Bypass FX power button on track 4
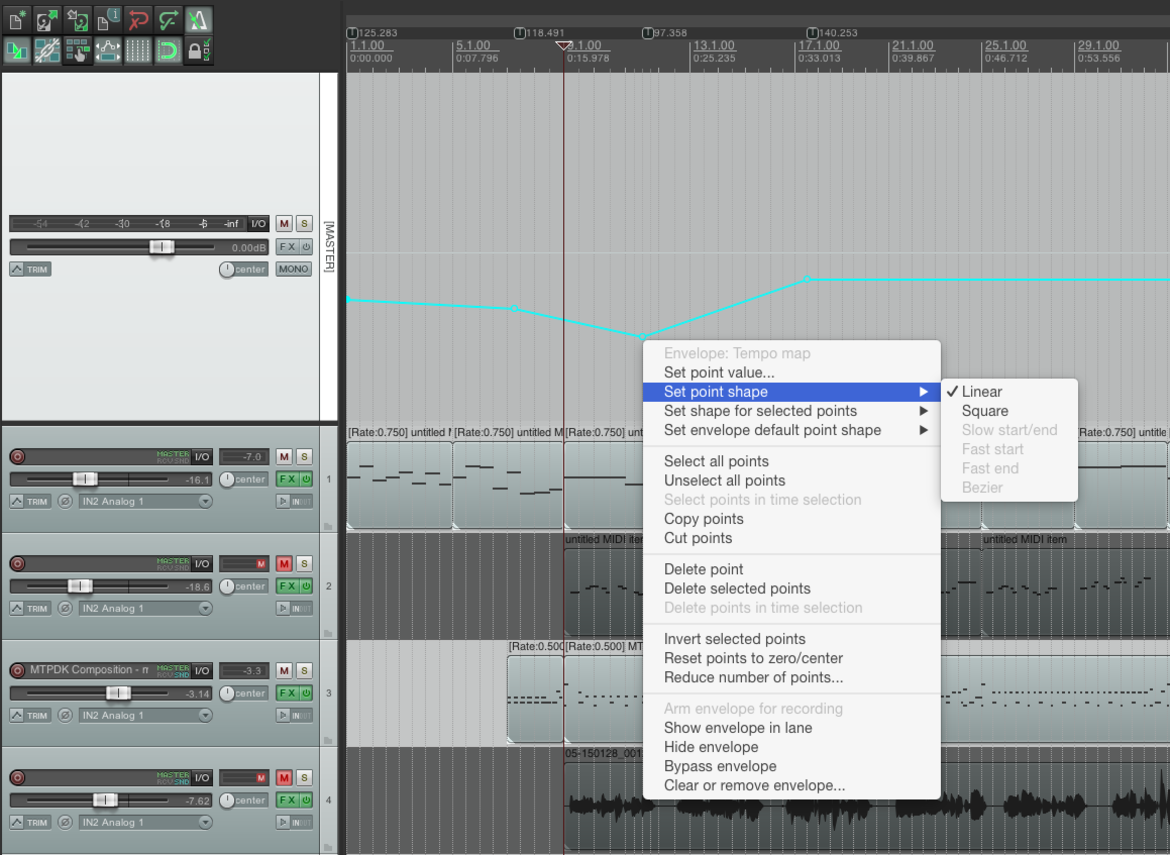 [x=306, y=801]
